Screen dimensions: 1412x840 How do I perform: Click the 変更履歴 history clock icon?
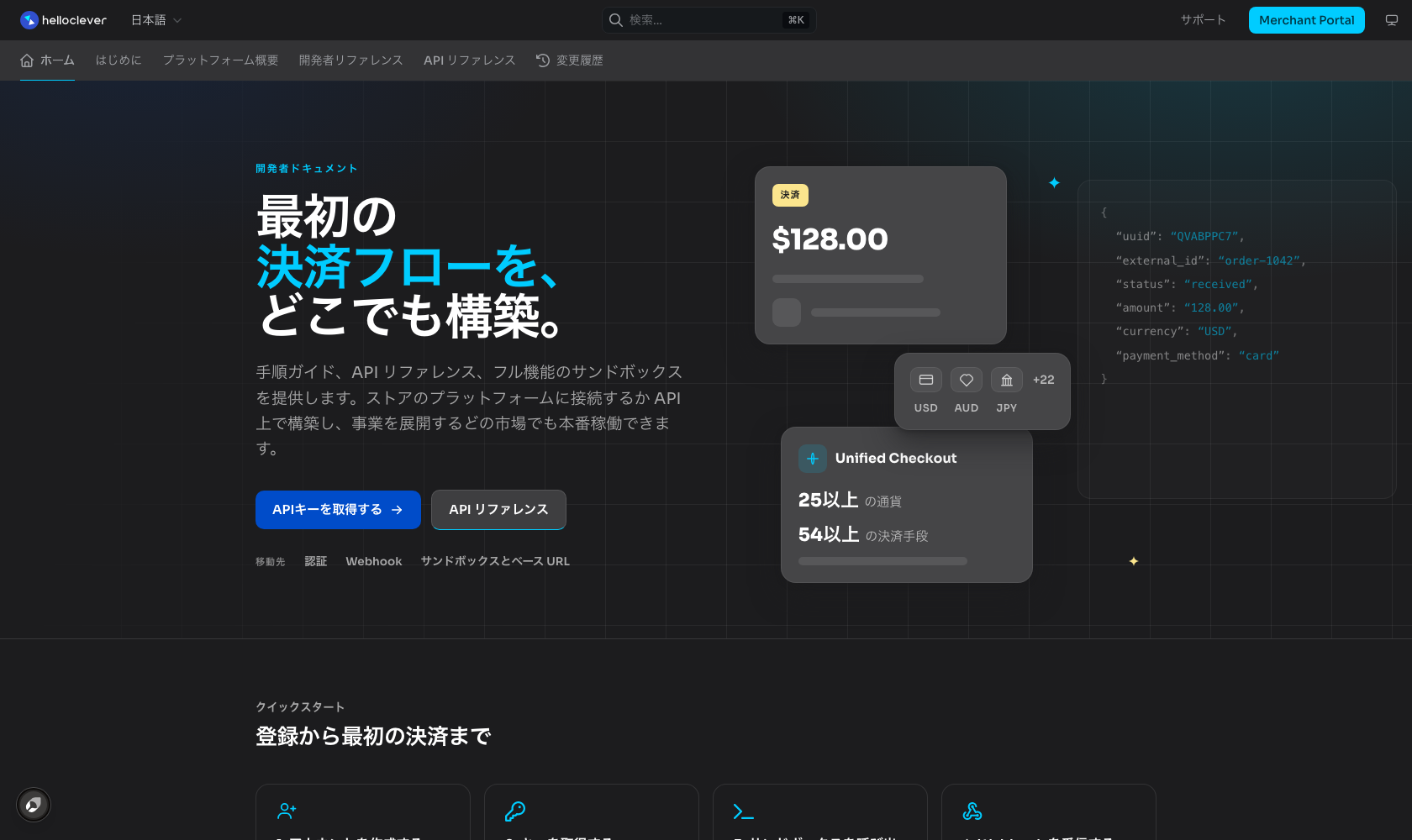[x=543, y=60]
